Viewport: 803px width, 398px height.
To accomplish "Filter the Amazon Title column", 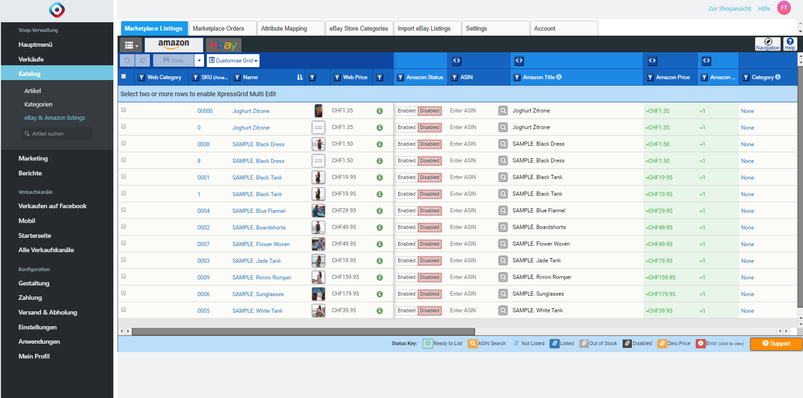I will point(517,77).
